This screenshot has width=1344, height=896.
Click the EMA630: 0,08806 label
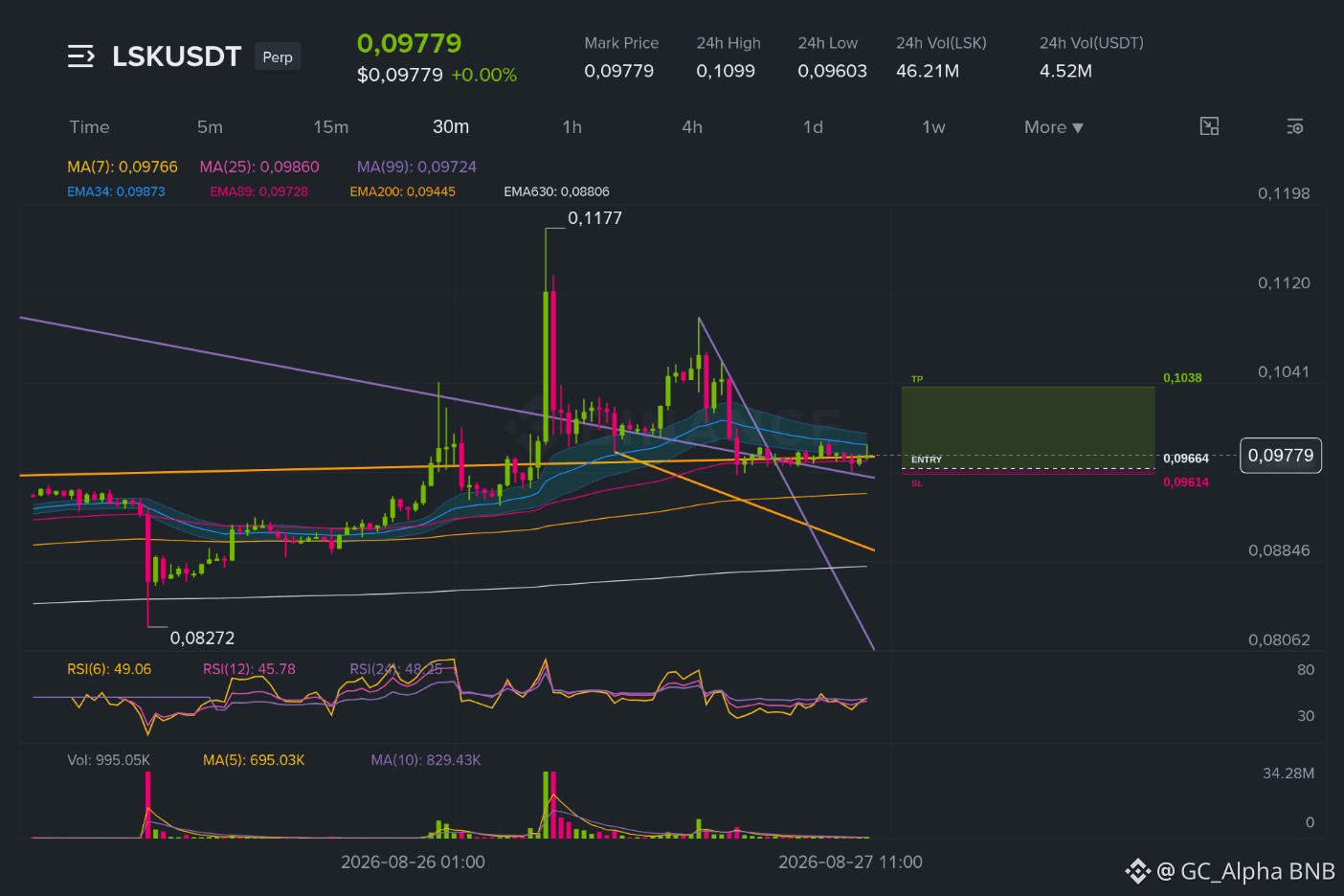click(x=556, y=191)
